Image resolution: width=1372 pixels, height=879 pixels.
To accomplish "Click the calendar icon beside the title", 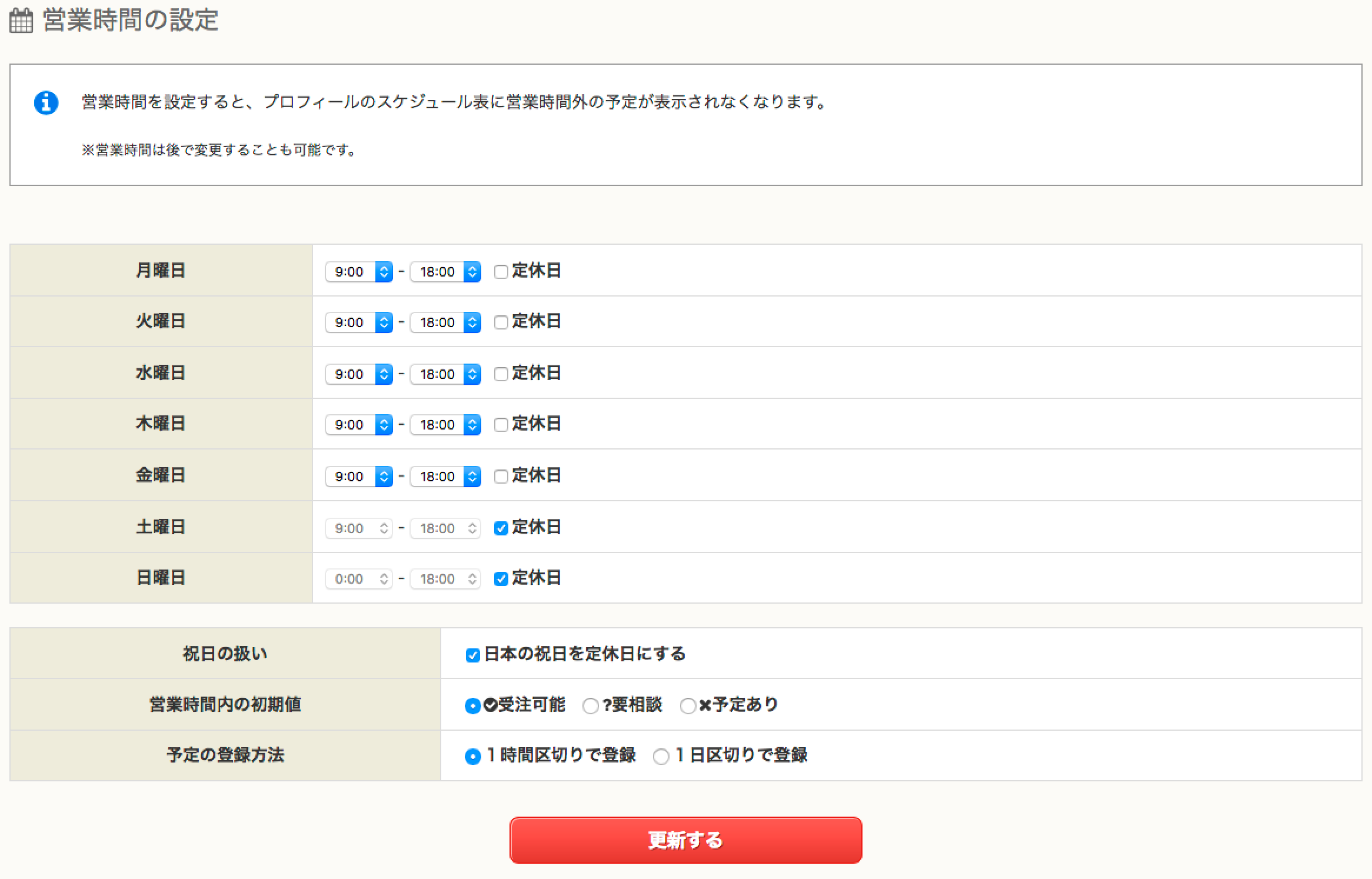I will click(x=22, y=22).
